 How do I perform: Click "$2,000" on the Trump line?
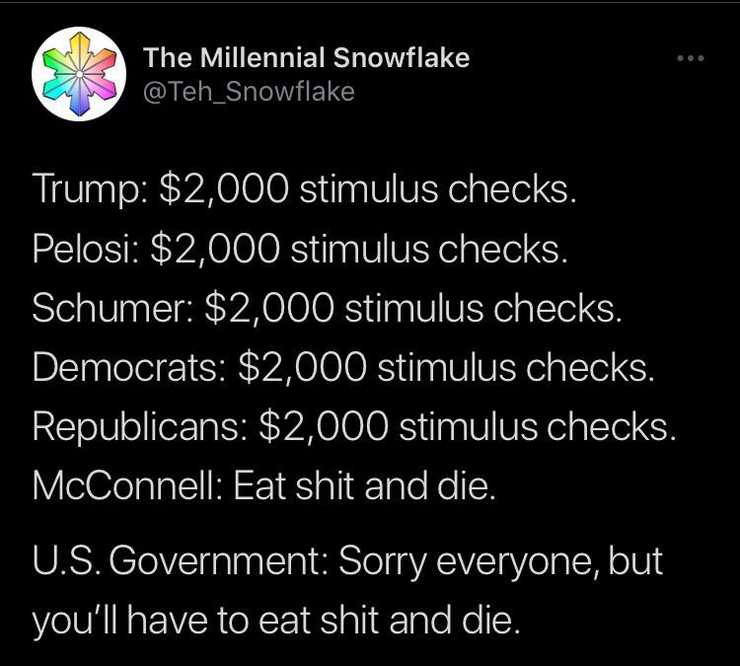tap(223, 189)
